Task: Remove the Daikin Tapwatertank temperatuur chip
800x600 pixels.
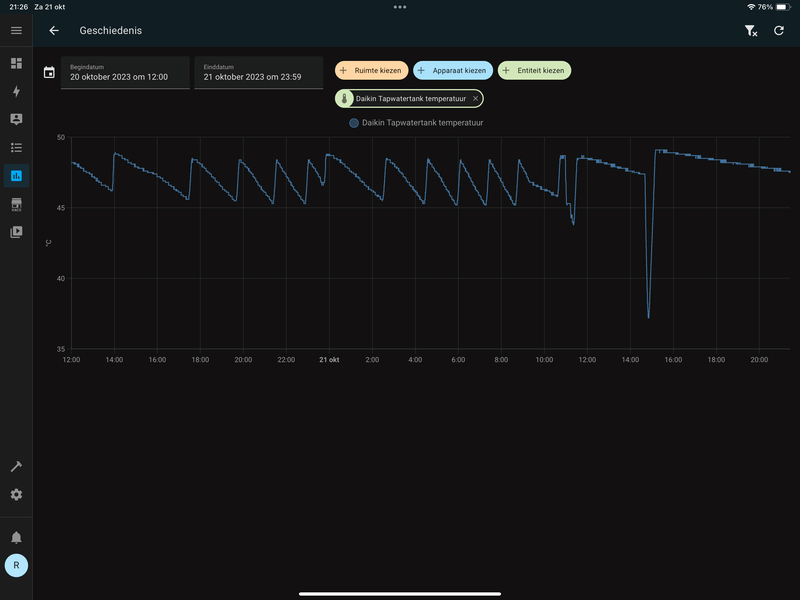Action: pos(475,98)
